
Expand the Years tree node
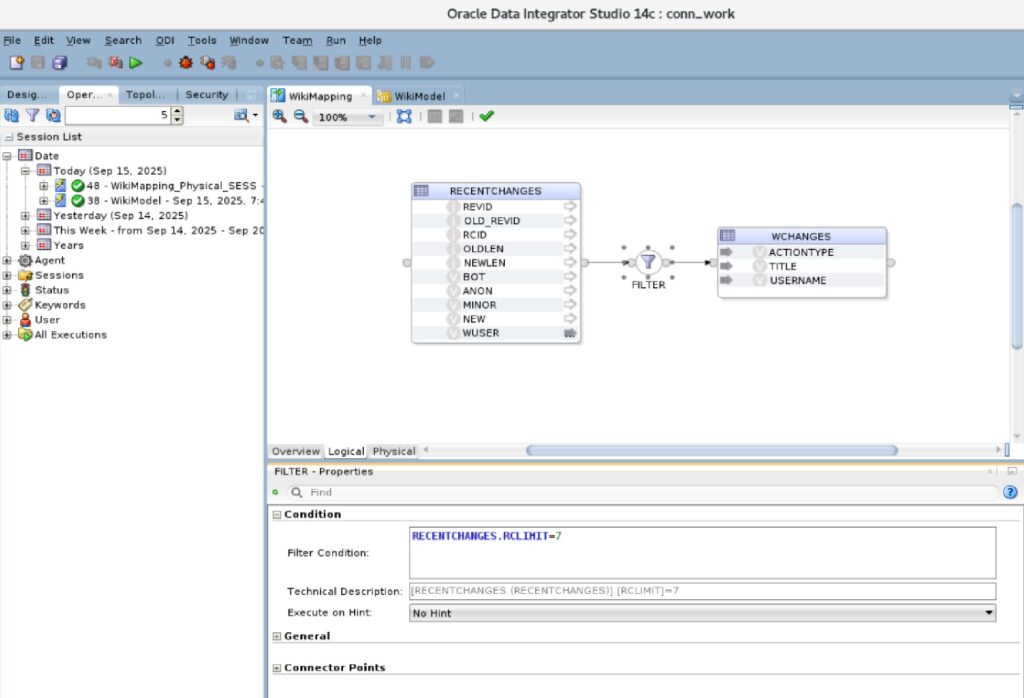pos(25,246)
